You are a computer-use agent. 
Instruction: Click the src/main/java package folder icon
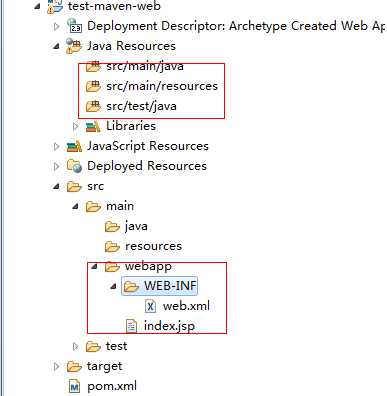click(93, 67)
